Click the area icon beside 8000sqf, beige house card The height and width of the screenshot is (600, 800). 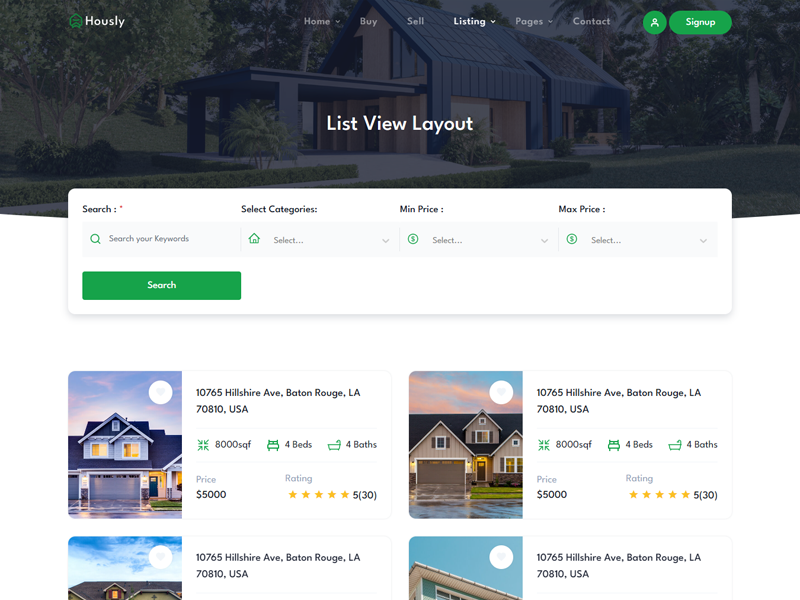coord(544,445)
